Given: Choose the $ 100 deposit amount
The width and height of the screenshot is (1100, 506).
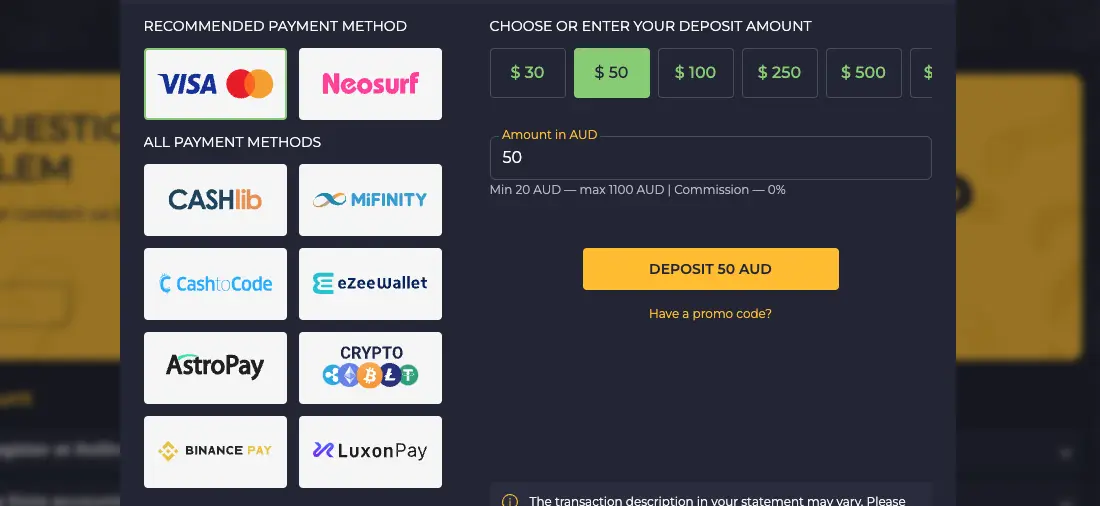Looking at the screenshot, I should click(x=696, y=73).
